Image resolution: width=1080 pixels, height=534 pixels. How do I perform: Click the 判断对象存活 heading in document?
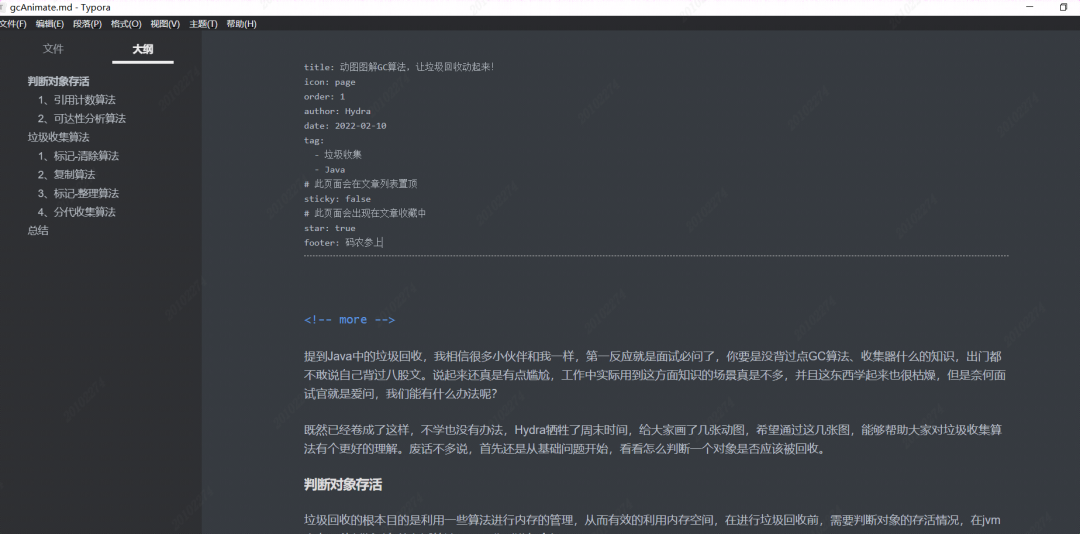pyautogui.click(x=343, y=485)
